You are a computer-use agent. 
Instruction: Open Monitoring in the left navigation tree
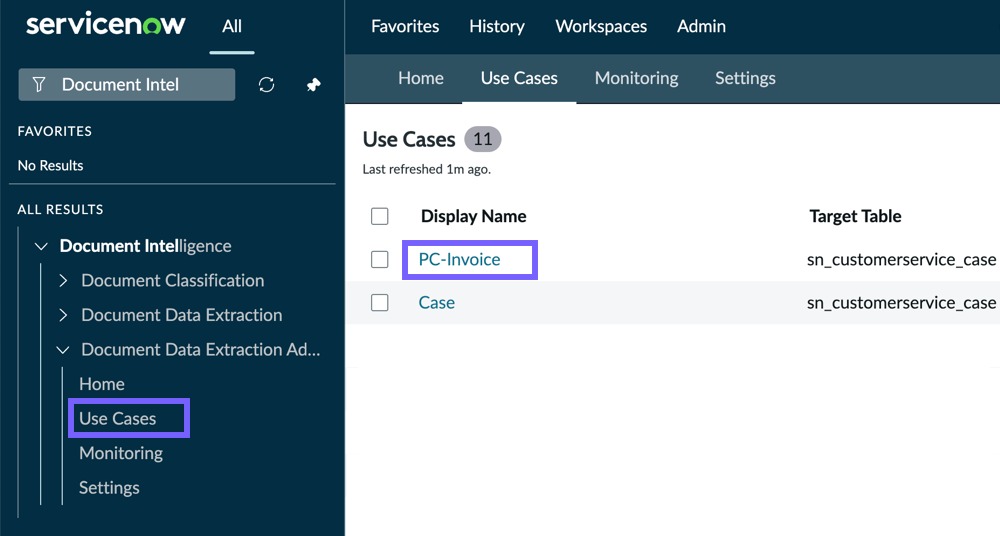click(x=121, y=453)
